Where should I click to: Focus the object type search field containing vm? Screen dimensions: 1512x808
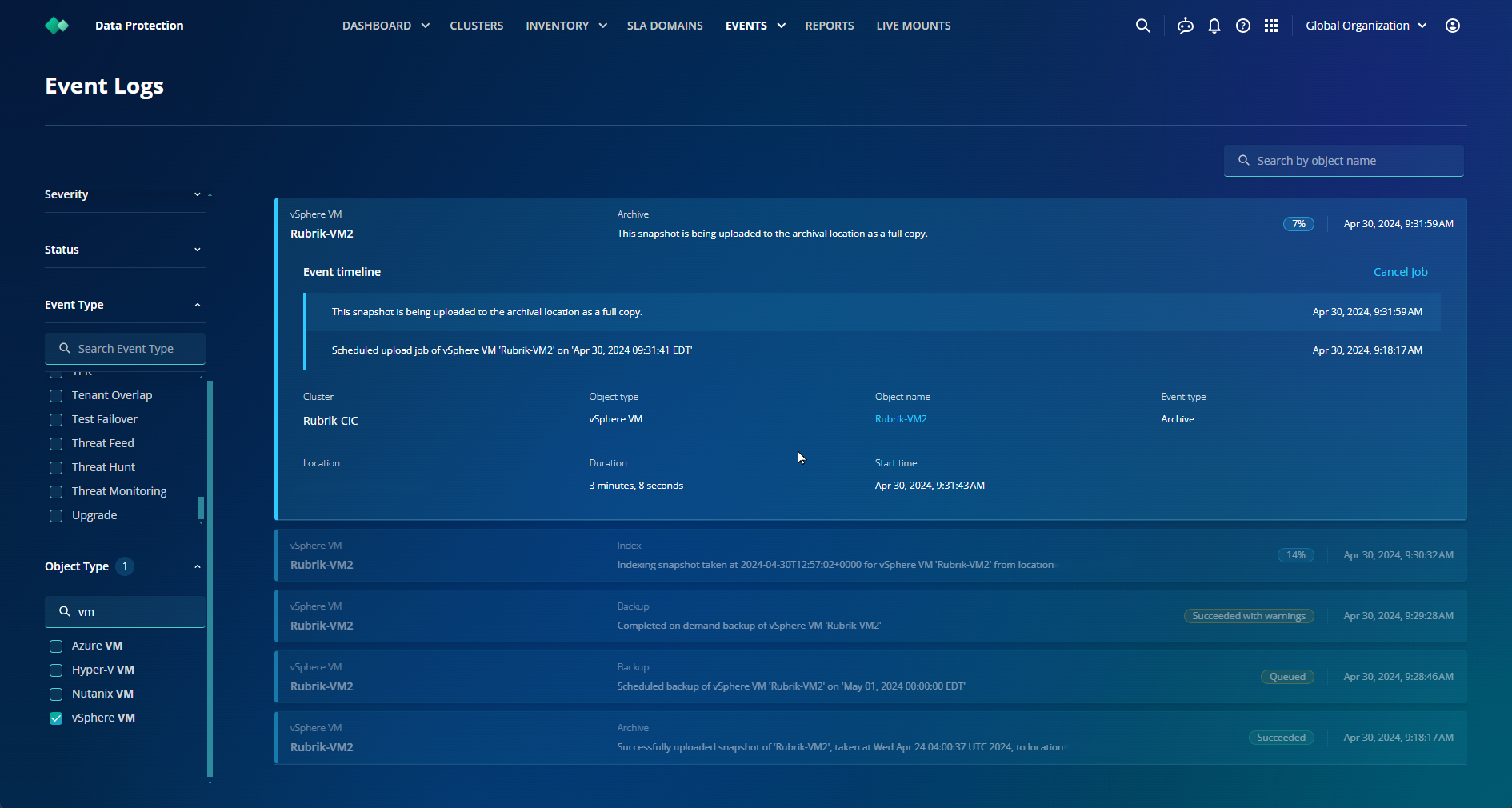(125, 611)
